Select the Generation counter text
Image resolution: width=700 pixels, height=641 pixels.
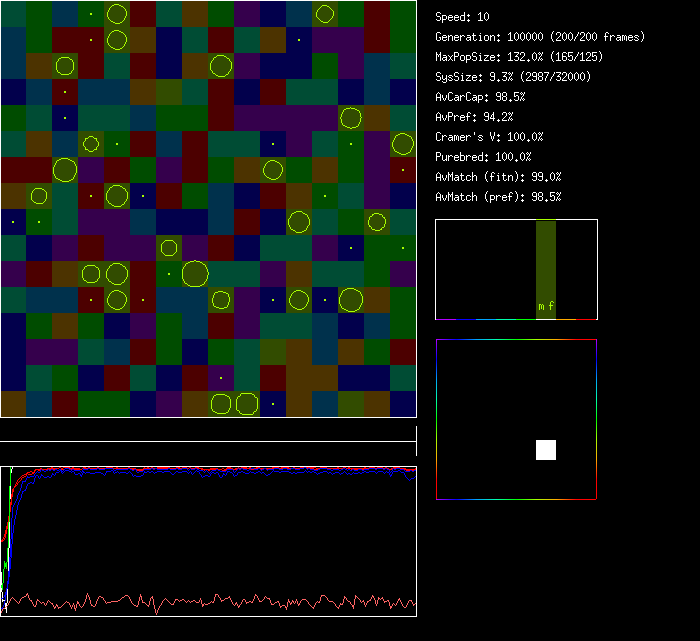click(x=540, y=37)
